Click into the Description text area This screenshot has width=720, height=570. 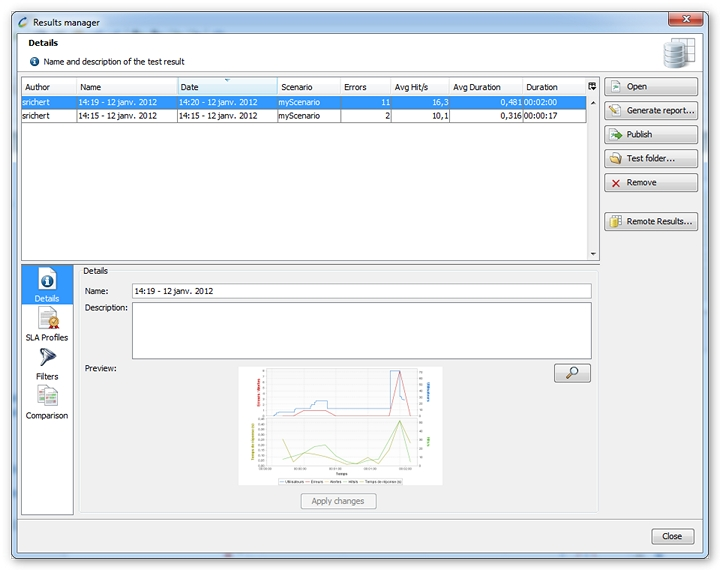(x=361, y=330)
